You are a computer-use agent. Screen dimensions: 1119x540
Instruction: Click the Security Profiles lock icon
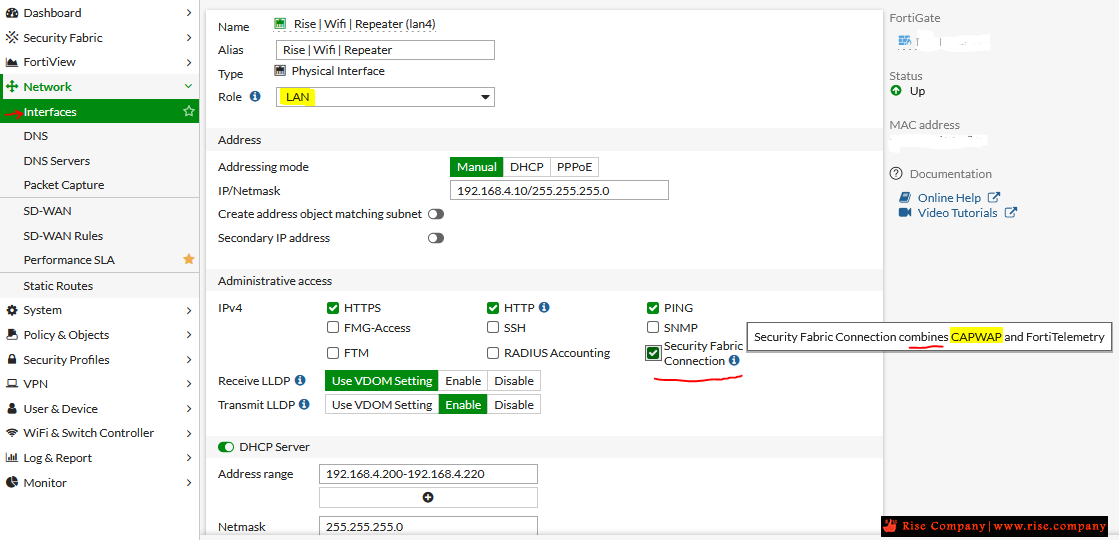(11, 360)
